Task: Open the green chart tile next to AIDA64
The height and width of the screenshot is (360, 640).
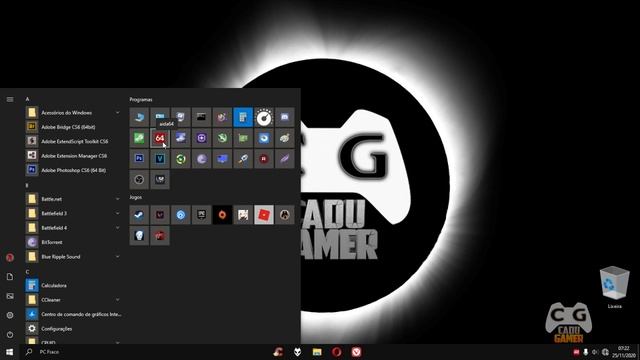Action: (139, 138)
